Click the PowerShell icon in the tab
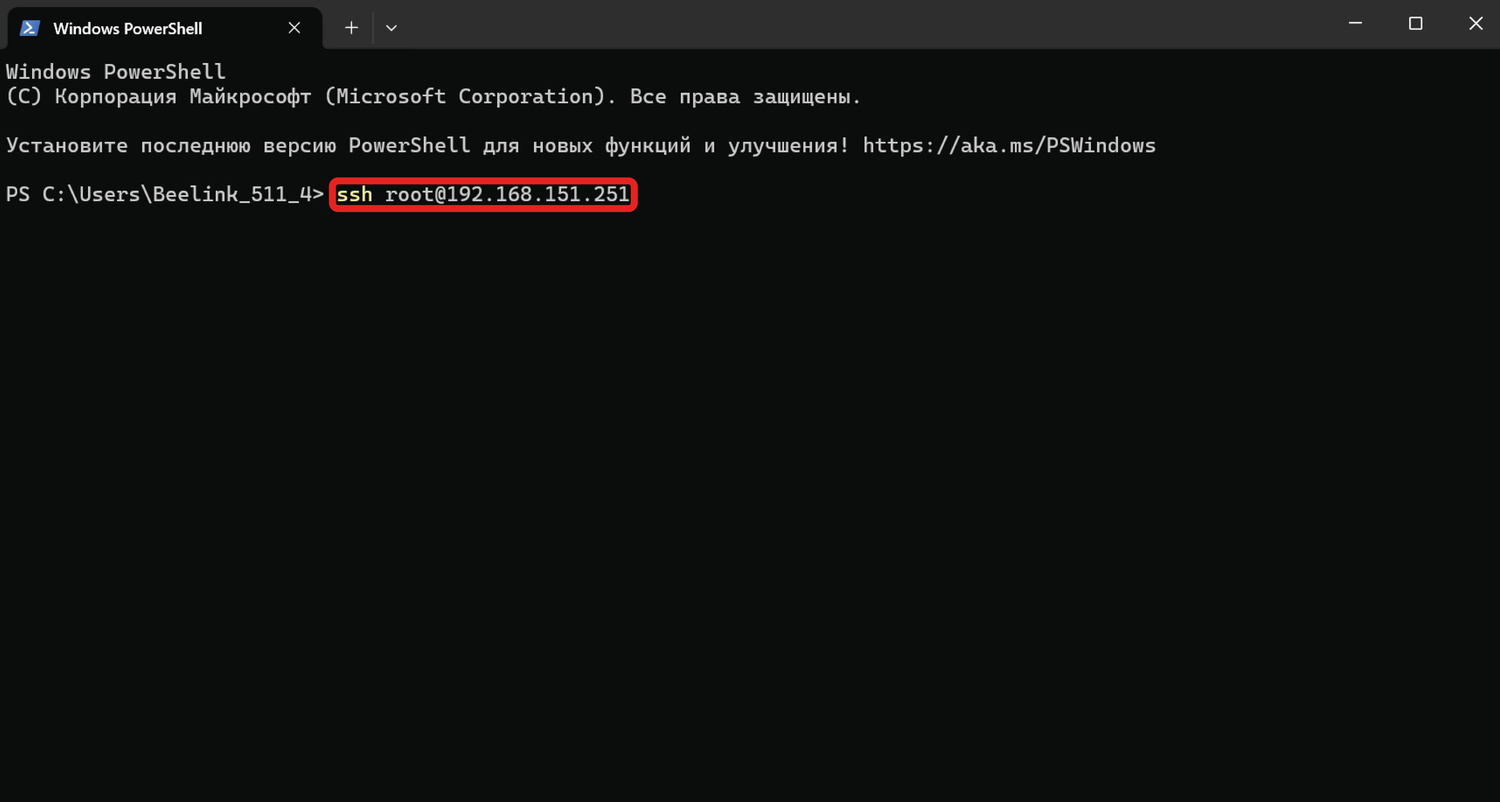 pyautogui.click(x=29, y=28)
